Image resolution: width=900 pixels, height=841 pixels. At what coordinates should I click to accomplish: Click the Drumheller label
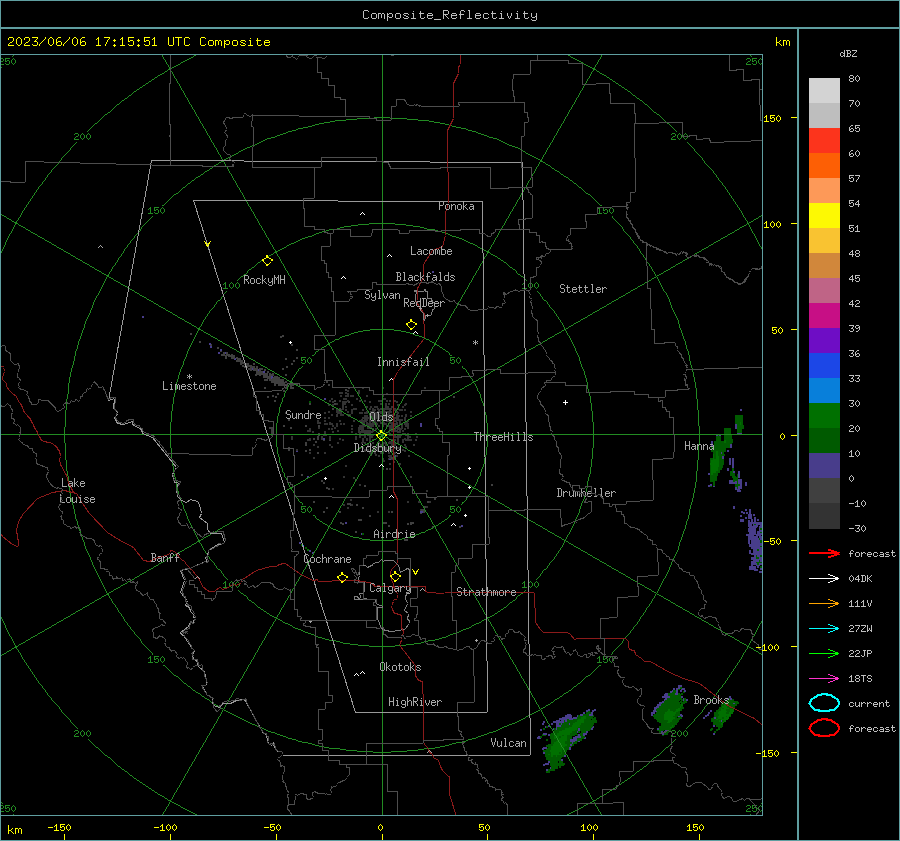(586, 493)
